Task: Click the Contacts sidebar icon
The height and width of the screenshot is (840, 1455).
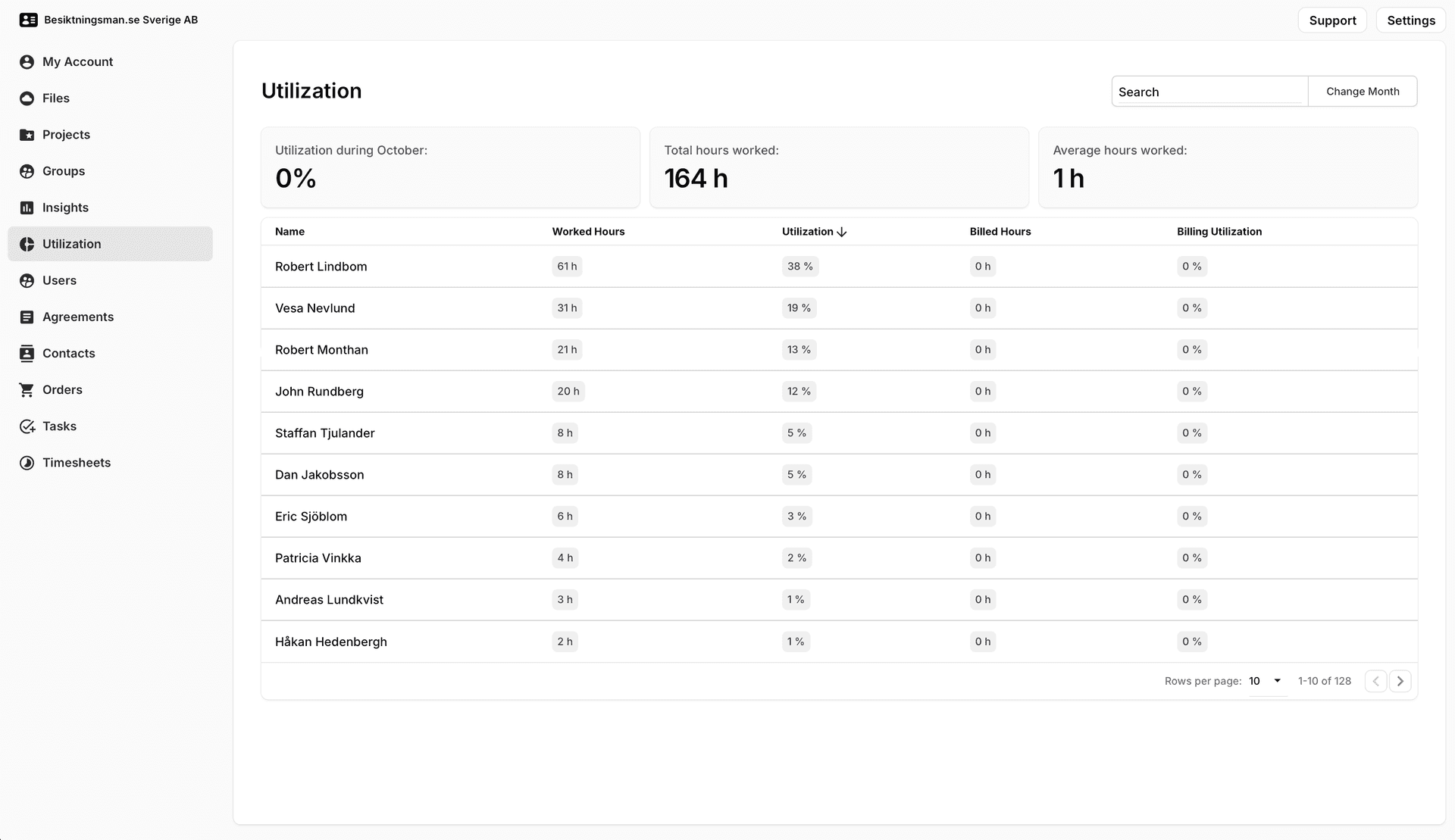Action: tap(28, 353)
